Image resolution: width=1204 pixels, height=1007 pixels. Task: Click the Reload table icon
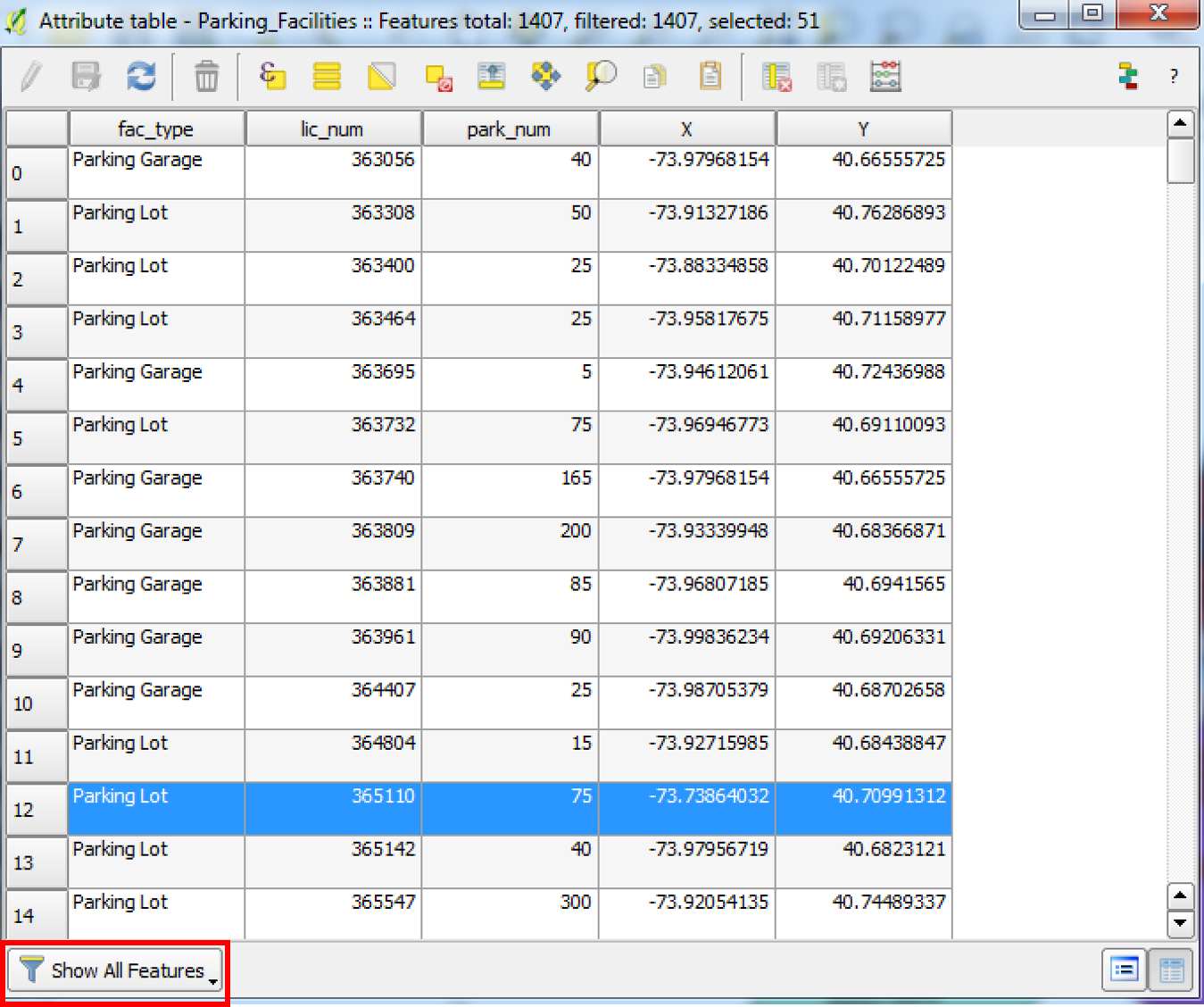pyautogui.click(x=141, y=77)
